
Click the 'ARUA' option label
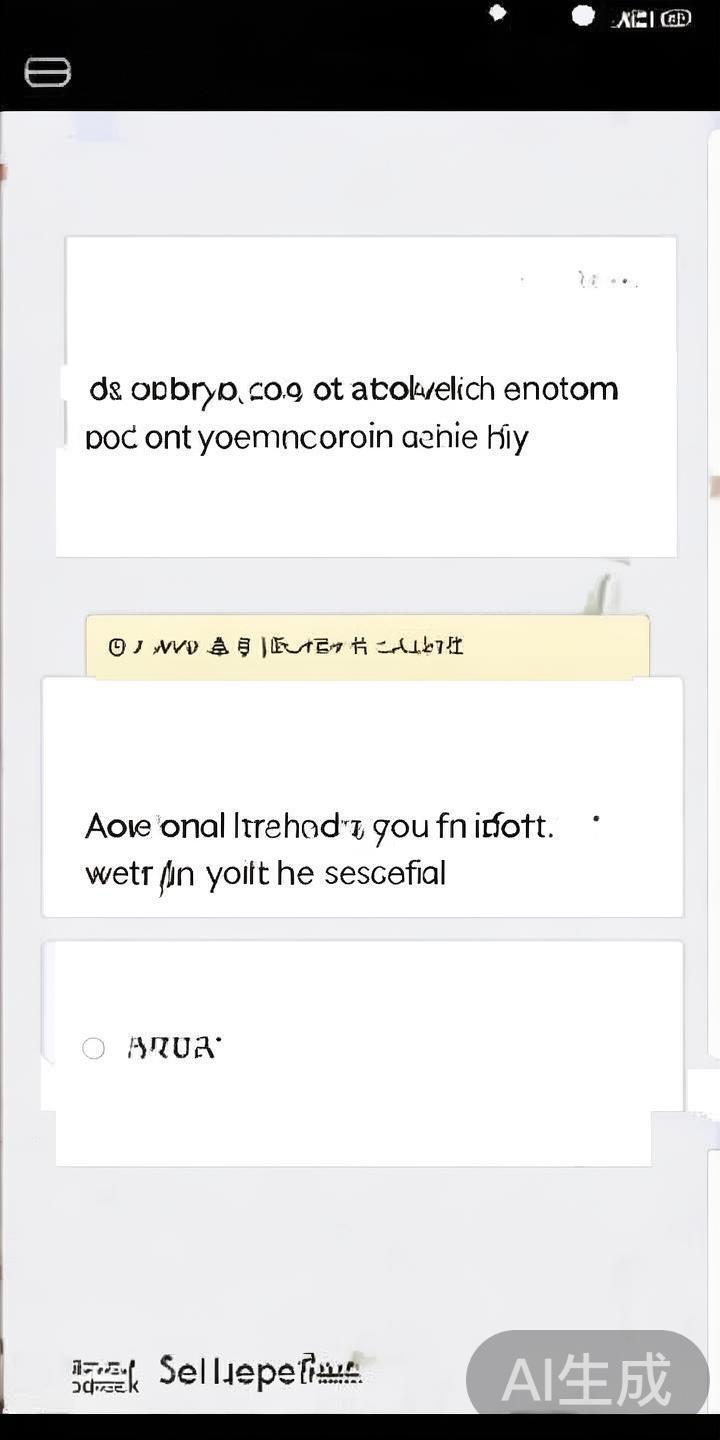point(173,1047)
